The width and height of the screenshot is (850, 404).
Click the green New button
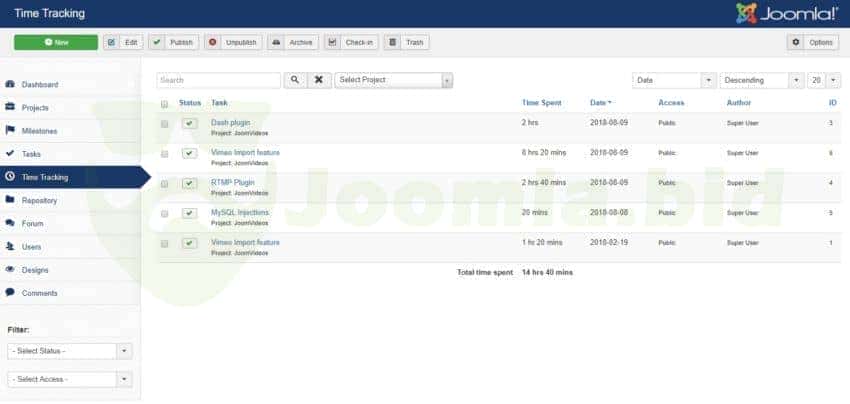click(56, 42)
